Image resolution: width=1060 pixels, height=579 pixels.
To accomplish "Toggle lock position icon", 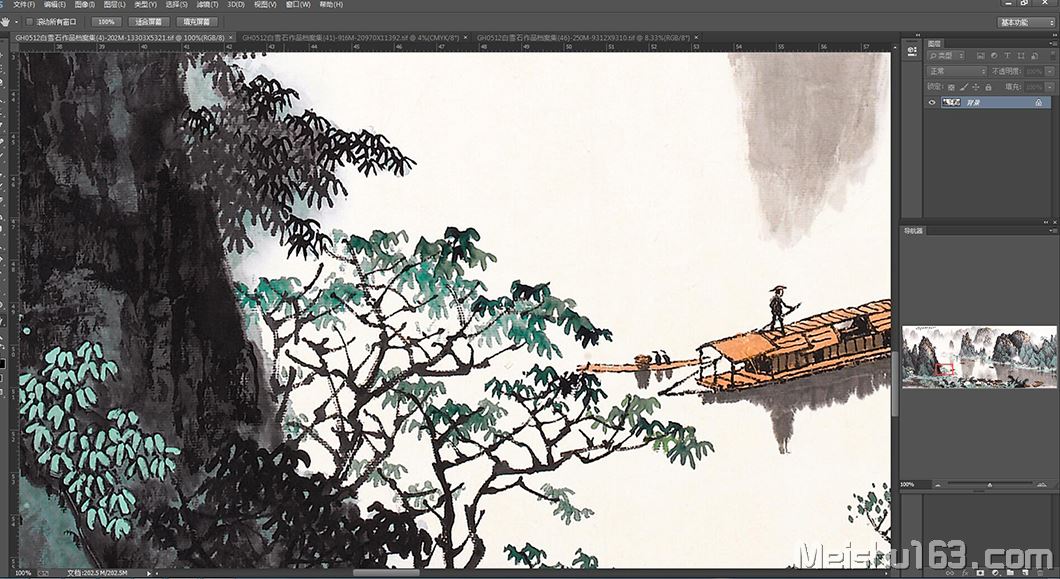I will 976,87.
